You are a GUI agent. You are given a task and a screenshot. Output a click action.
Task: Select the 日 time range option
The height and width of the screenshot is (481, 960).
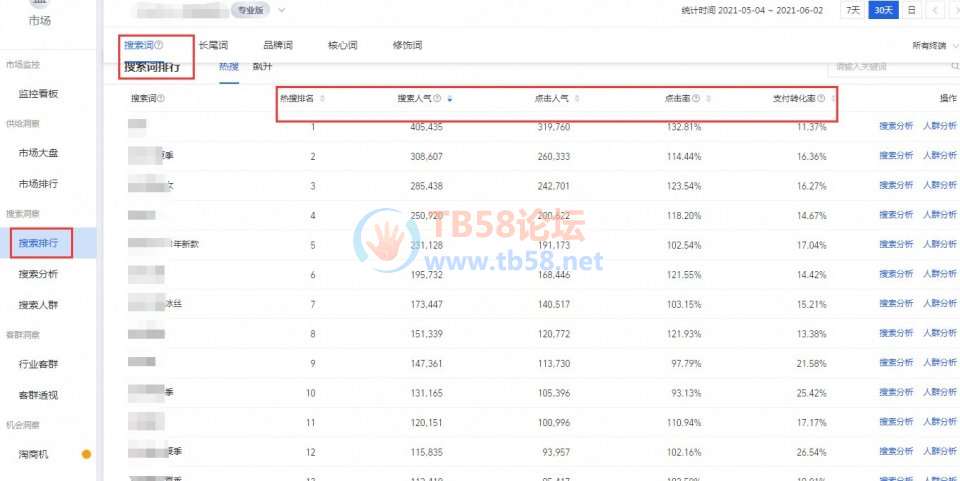click(910, 10)
